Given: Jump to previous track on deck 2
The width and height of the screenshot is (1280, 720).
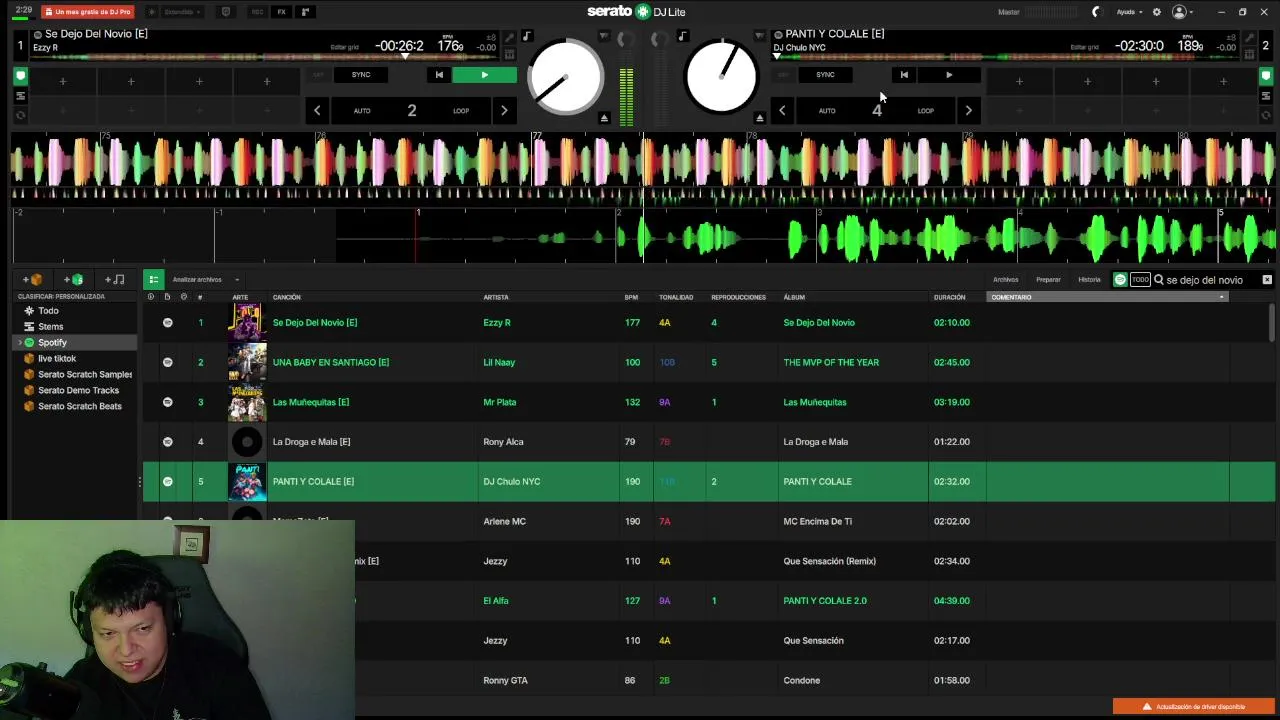Looking at the screenshot, I should 903,75.
